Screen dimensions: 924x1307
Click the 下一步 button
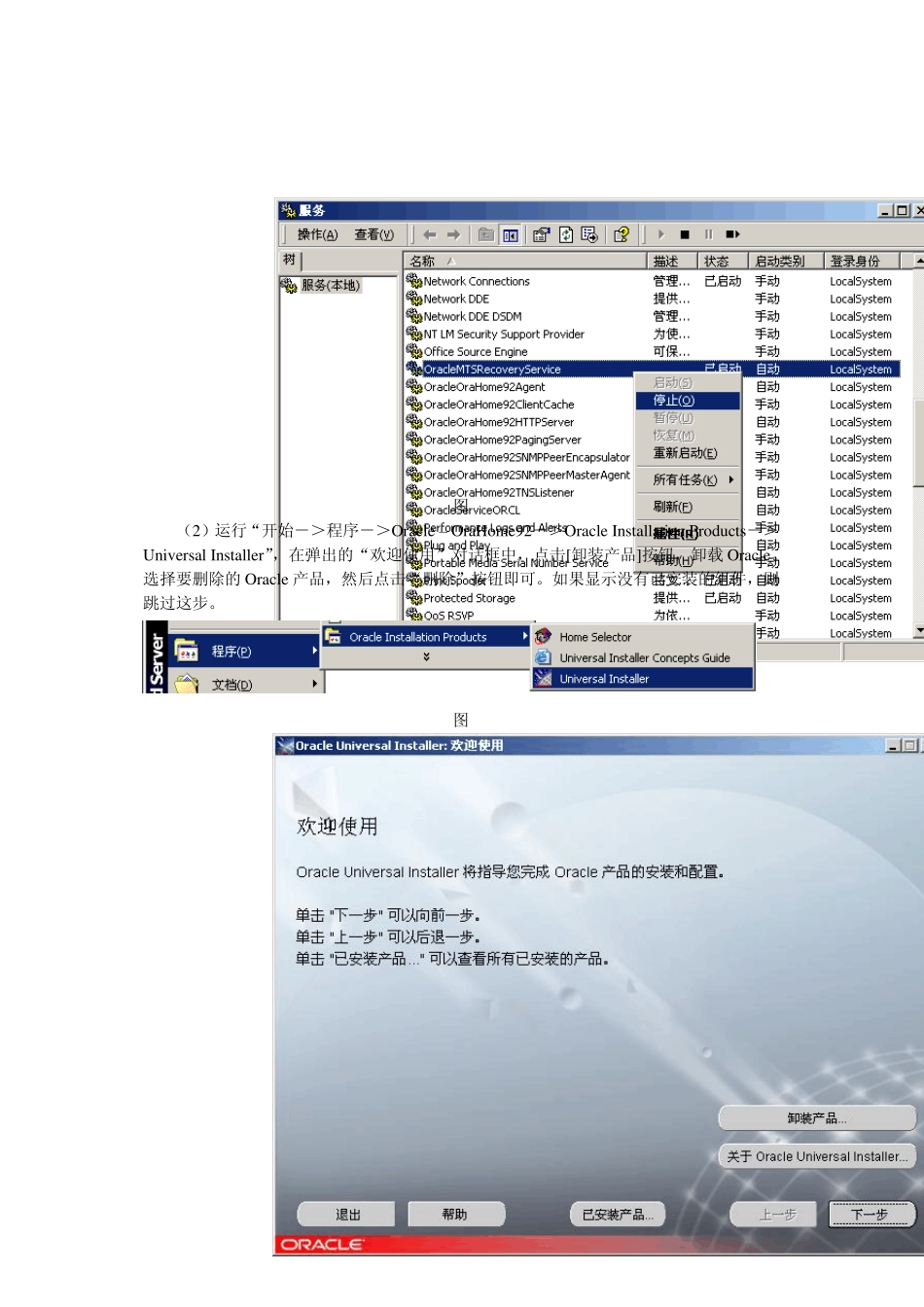(x=871, y=1215)
